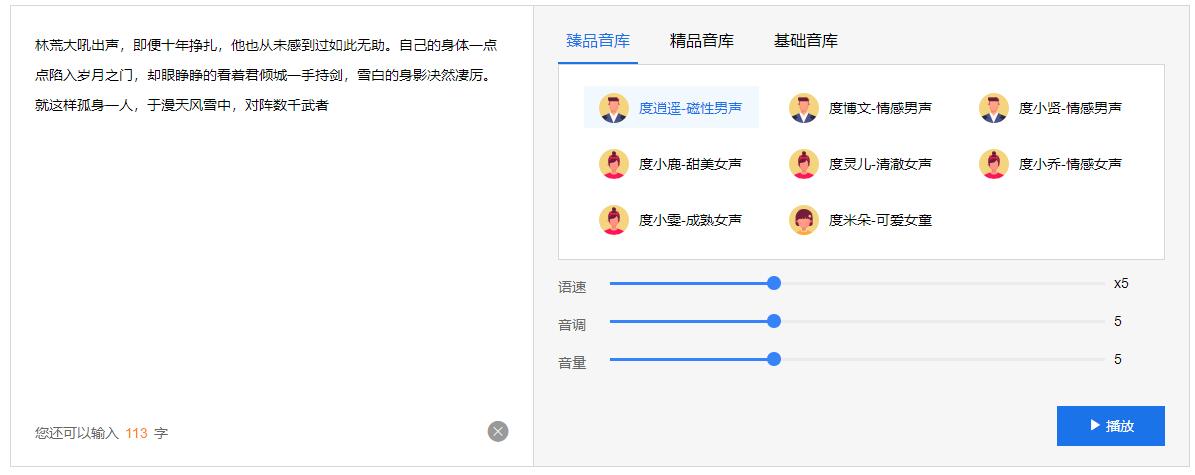Click the 音调 label
The height and width of the screenshot is (475, 1195).
coord(572,325)
